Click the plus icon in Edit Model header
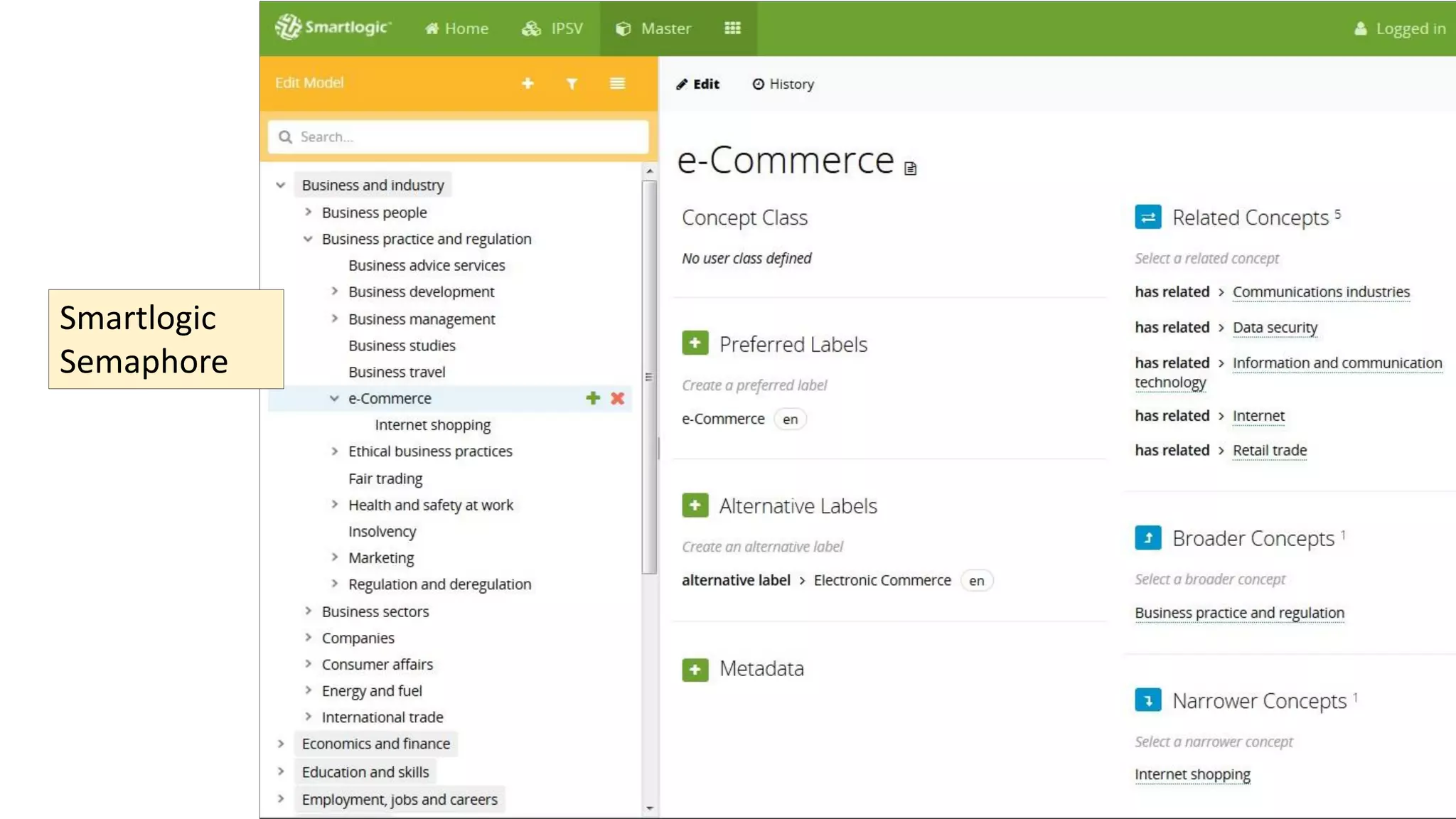The image size is (1456, 819). tap(528, 83)
